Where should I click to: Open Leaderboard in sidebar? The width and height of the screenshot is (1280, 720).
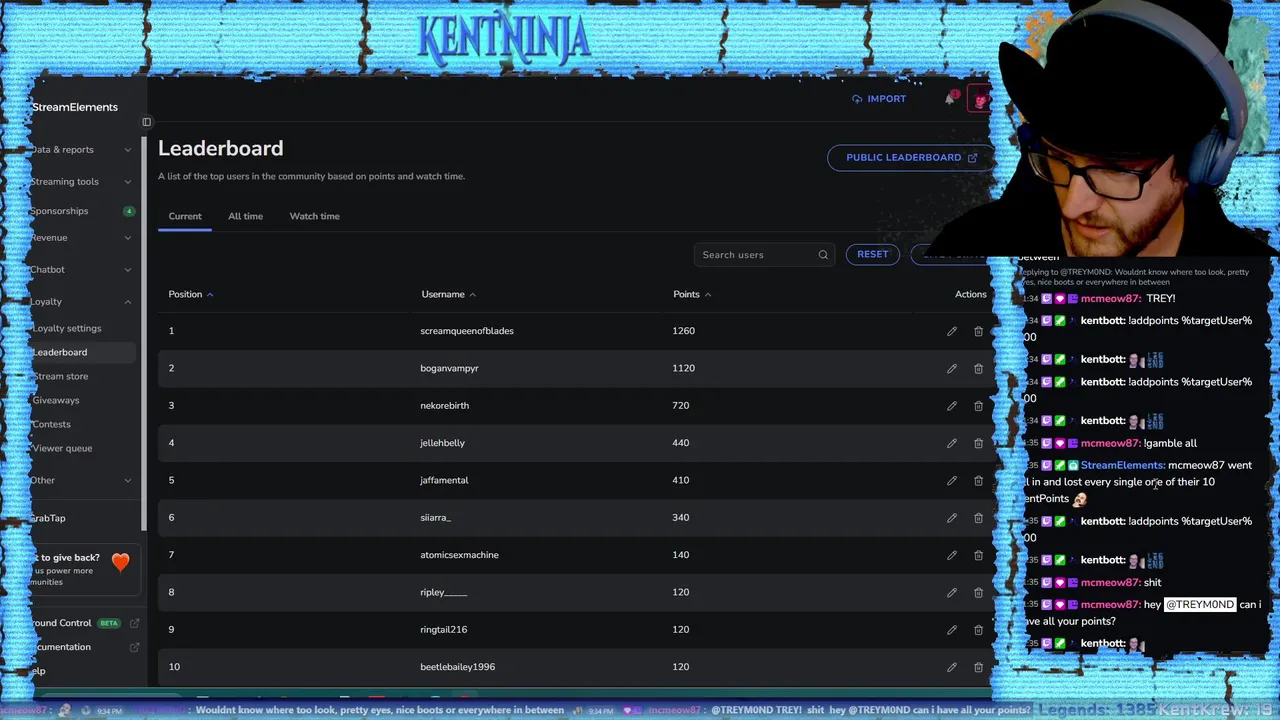point(60,352)
